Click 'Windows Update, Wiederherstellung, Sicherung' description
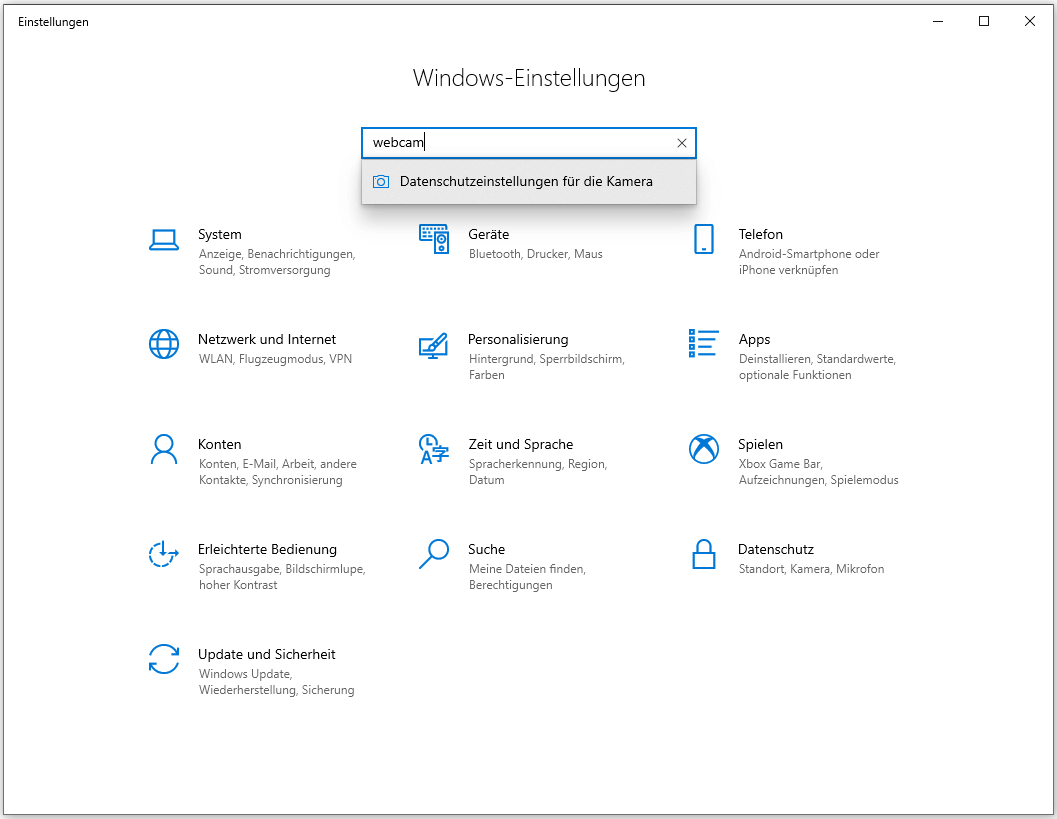This screenshot has width=1057, height=819. 276,683
